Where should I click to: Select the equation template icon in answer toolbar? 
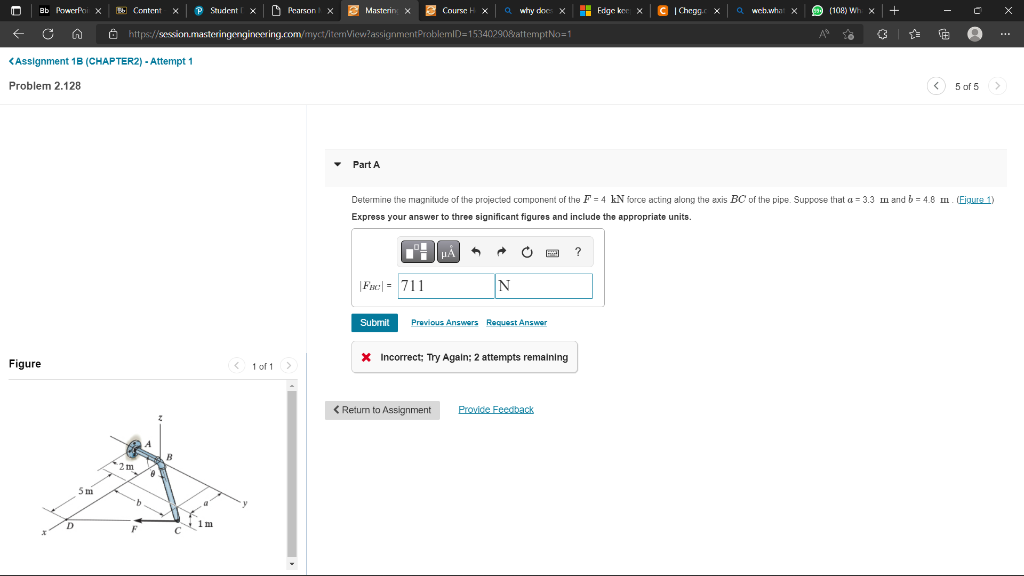point(417,253)
